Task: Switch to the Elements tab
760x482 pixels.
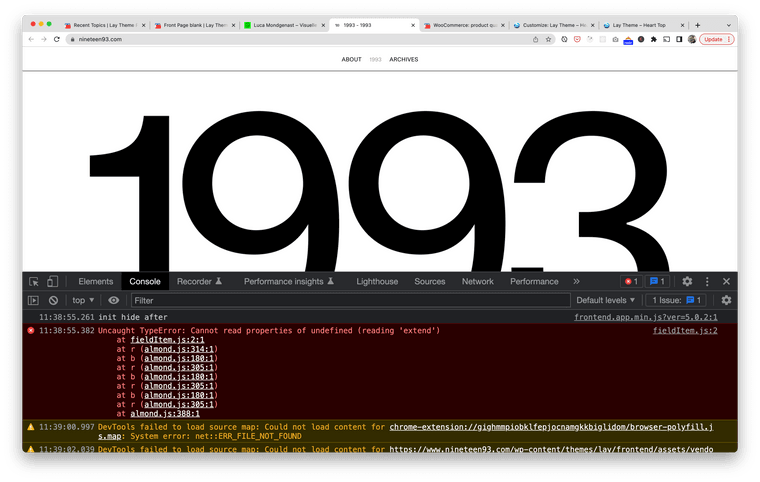Action: point(96,282)
